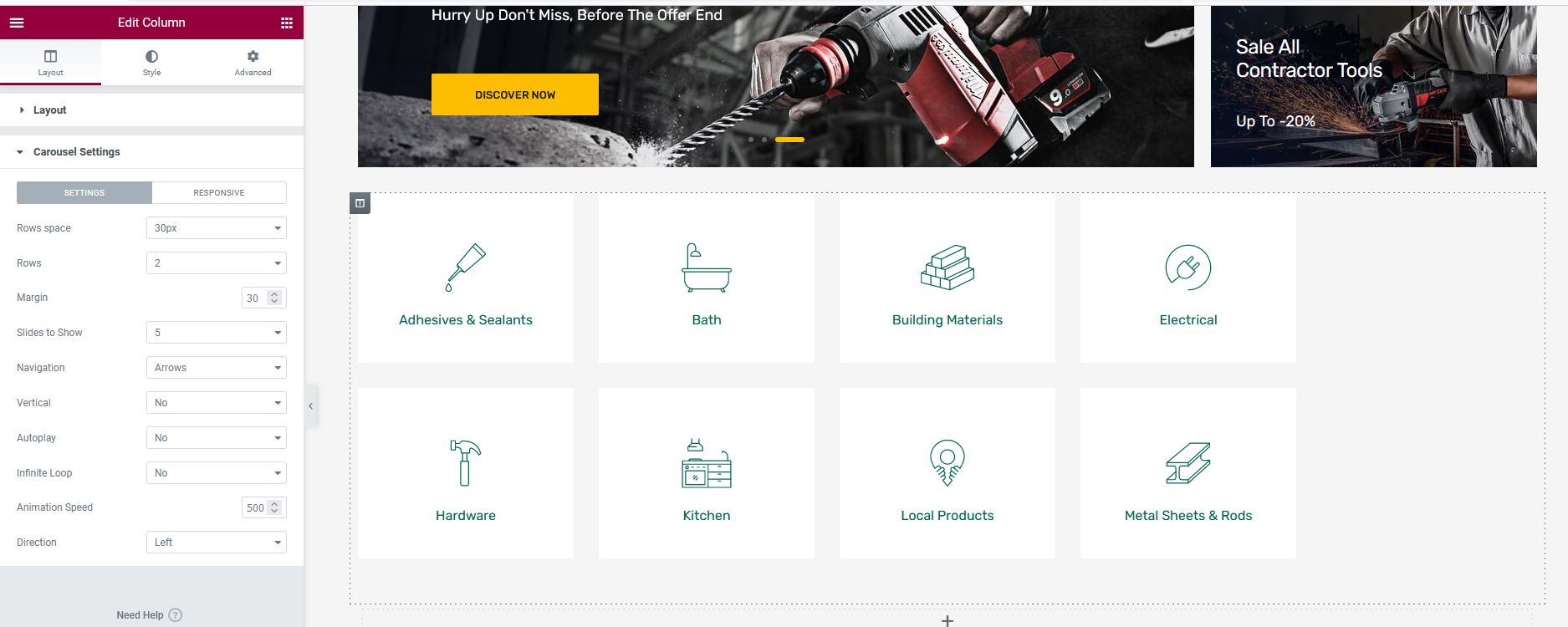Open the widgets grid panel icon
Screen dimensions: 1568x627
pos(287,23)
